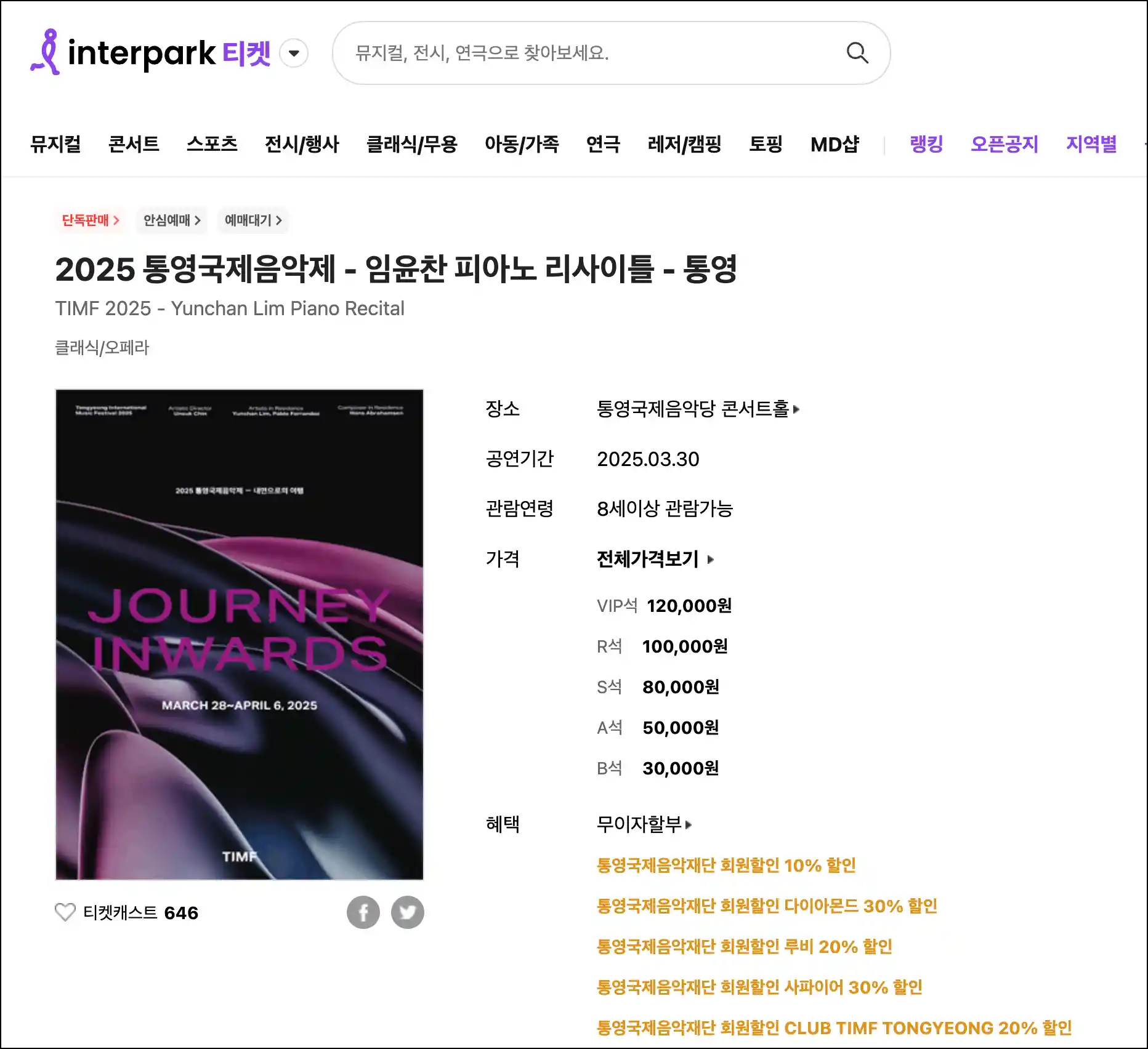Screen dimensions: 1148x1049
Task: Share via the Facebook icon
Action: 363,912
